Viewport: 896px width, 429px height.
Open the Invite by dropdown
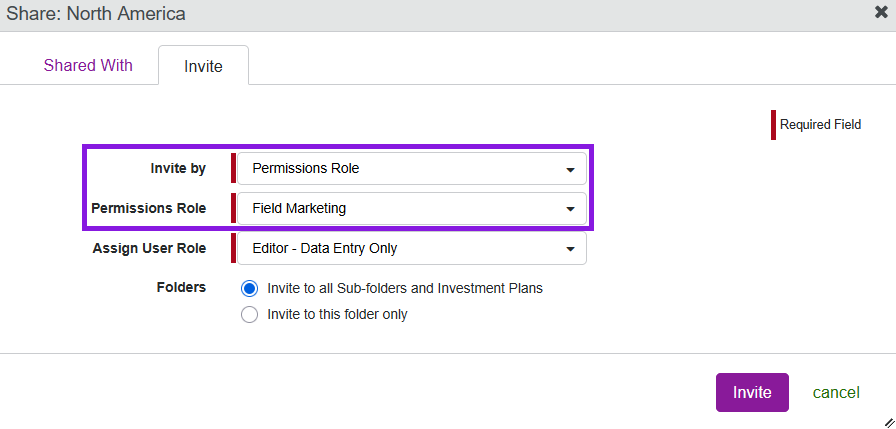tap(412, 169)
